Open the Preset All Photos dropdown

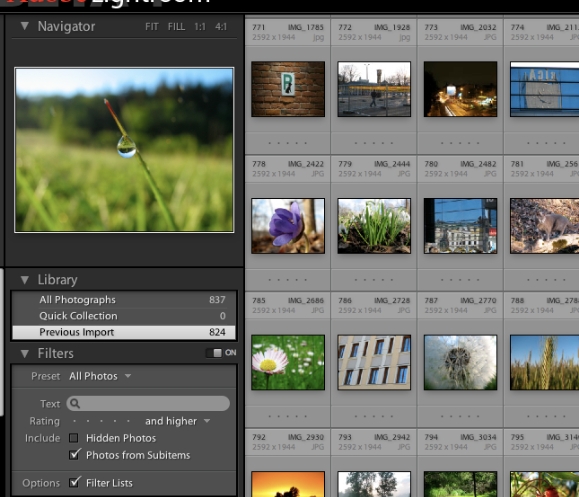click(100, 376)
